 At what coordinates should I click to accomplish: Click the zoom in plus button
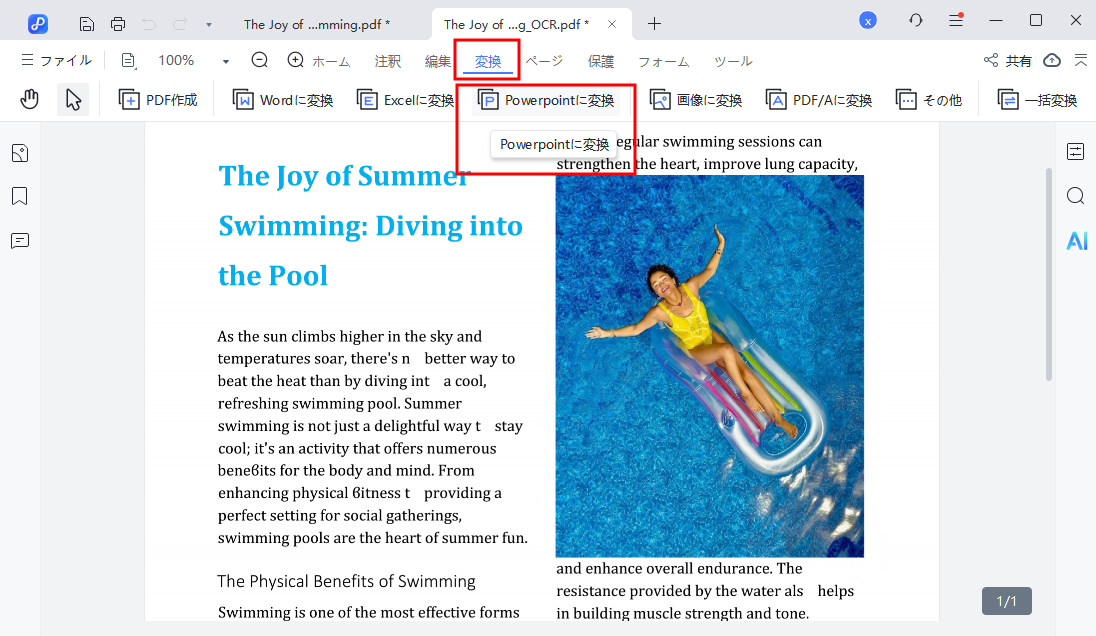click(295, 60)
